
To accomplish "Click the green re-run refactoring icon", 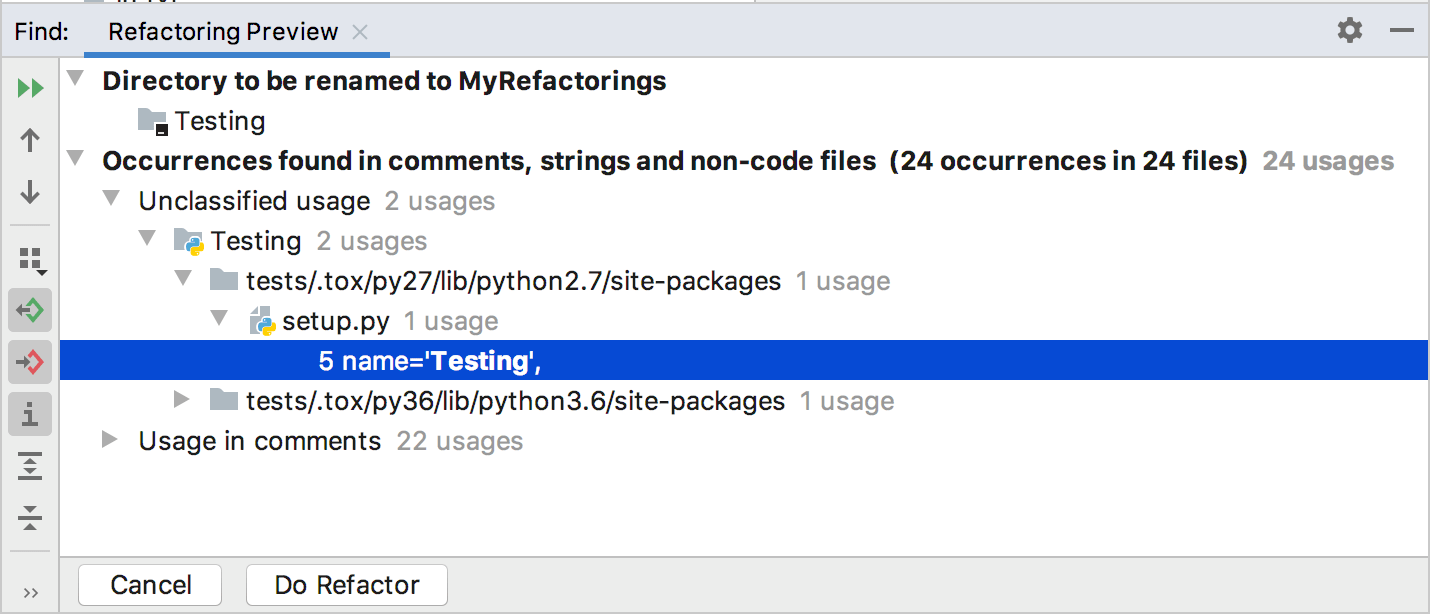I will [x=29, y=310].
